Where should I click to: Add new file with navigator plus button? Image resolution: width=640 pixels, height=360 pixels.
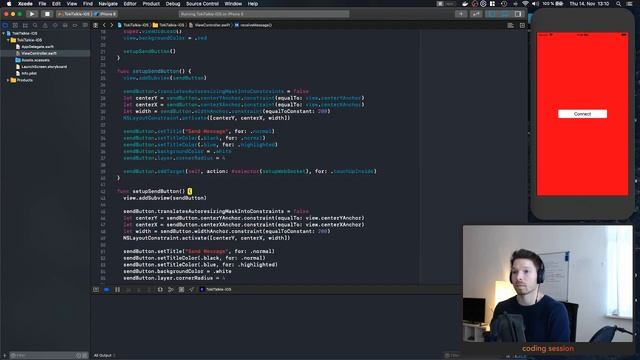click(4, 356)
